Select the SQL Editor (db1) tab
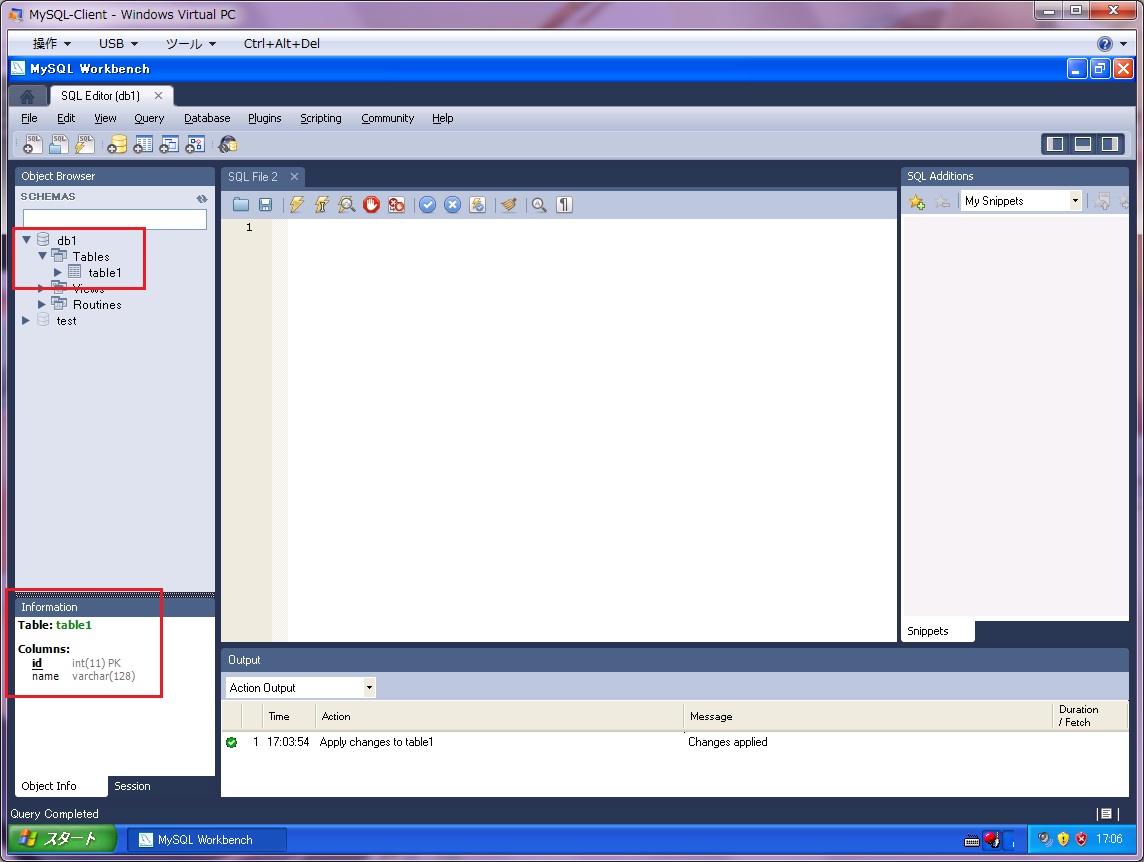The image size is (1144, 862). coord(101,96)
